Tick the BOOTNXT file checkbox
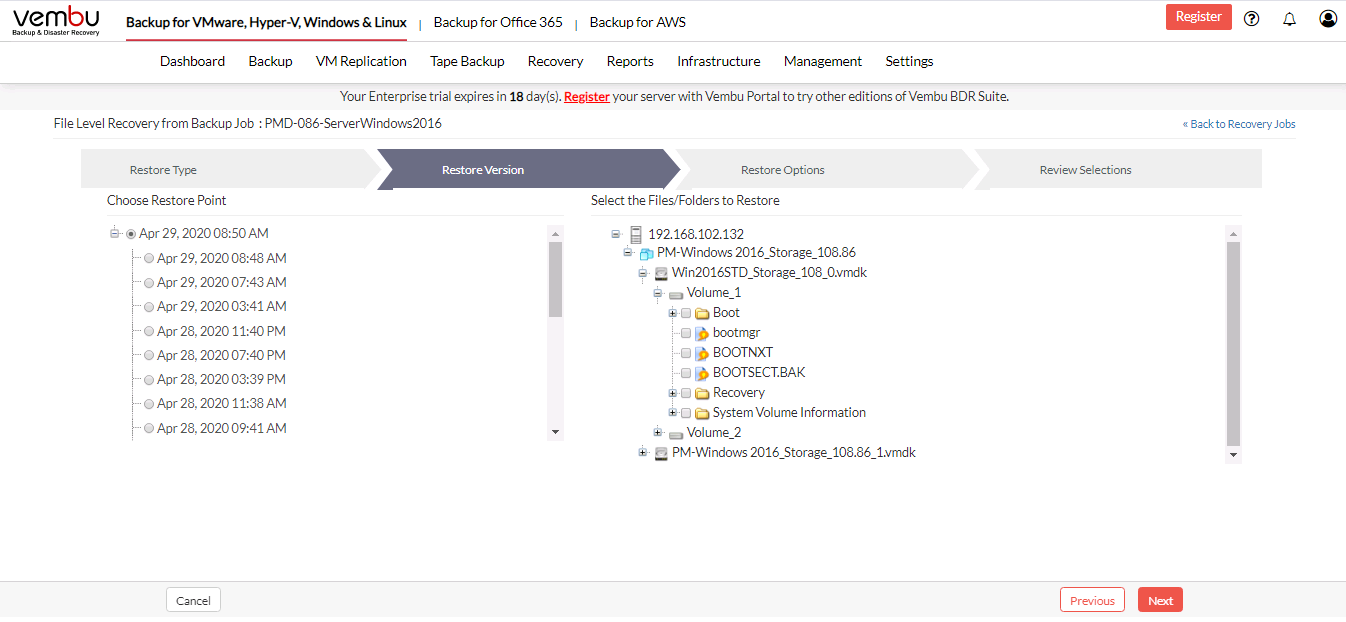The width and height of the screenshot is (1346, 622). coord(686,353)
